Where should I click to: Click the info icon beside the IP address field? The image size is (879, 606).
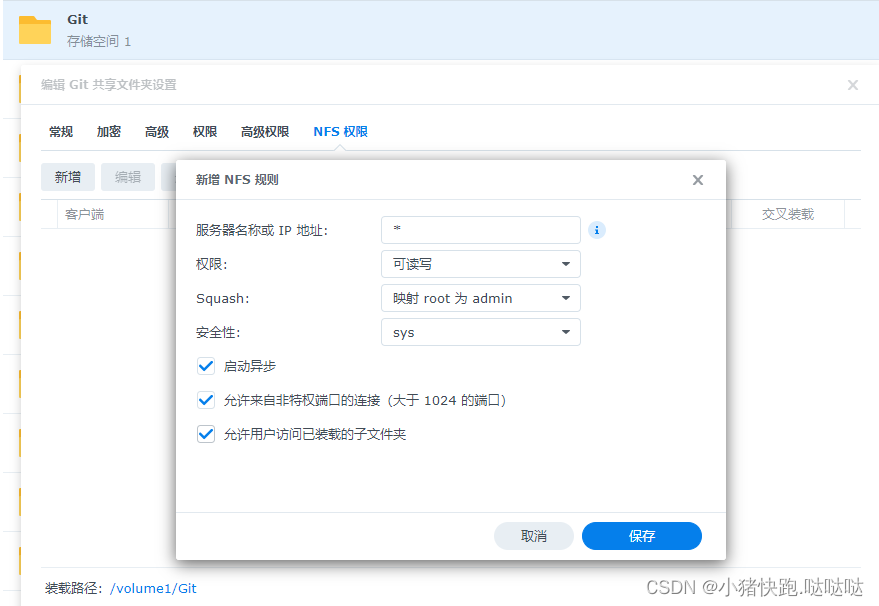(596, 230)
